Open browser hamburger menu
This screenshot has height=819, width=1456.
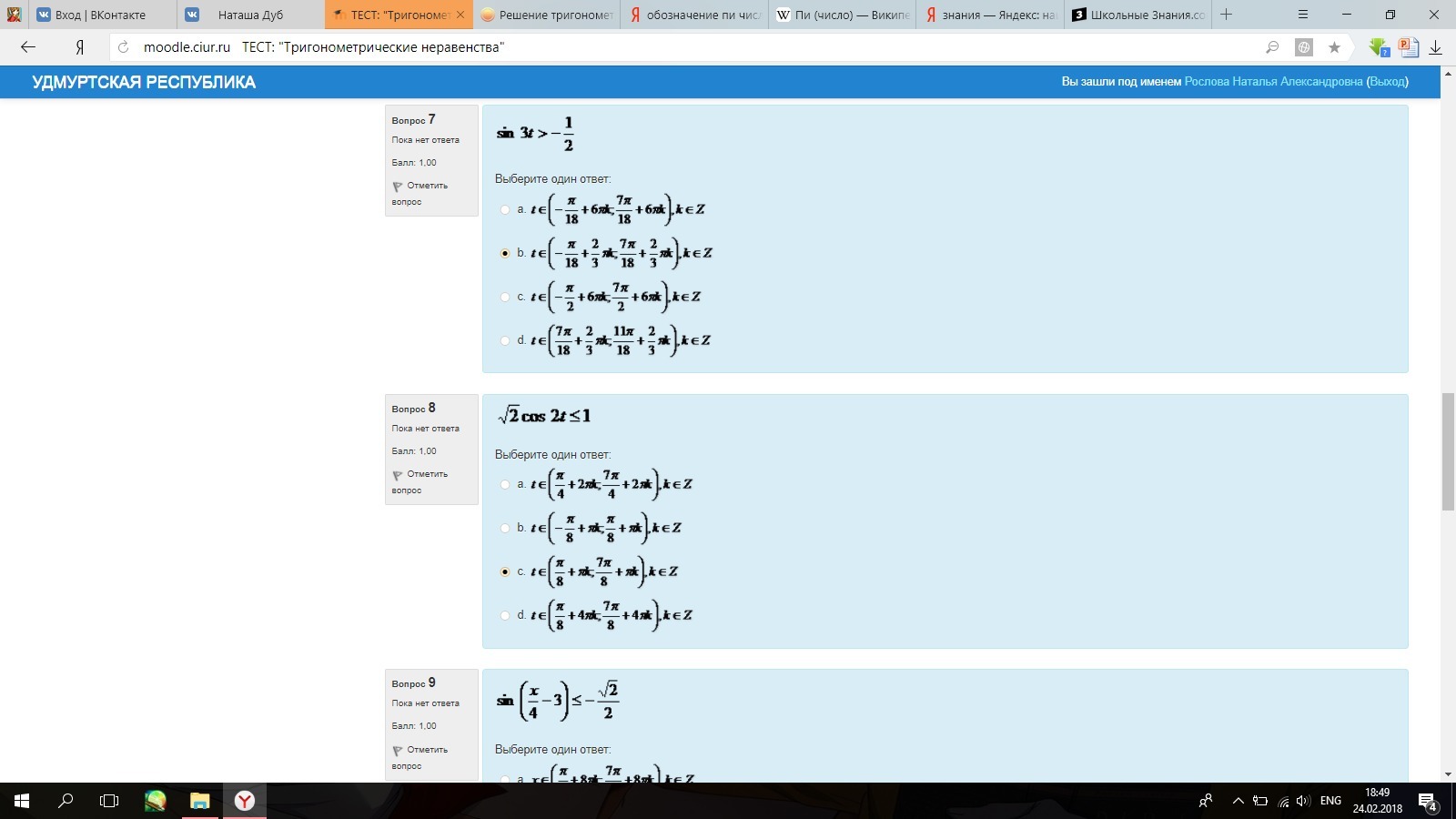coord(1302,15)
